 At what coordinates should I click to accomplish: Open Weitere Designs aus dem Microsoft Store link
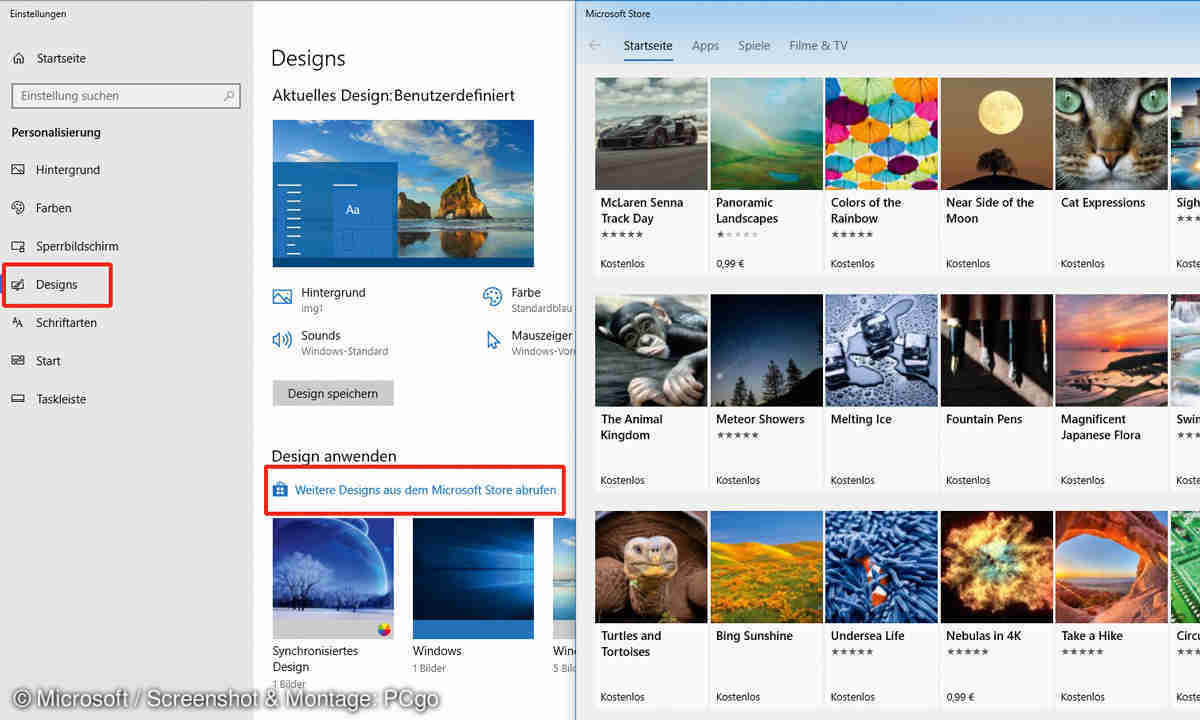tap(425, 490)
